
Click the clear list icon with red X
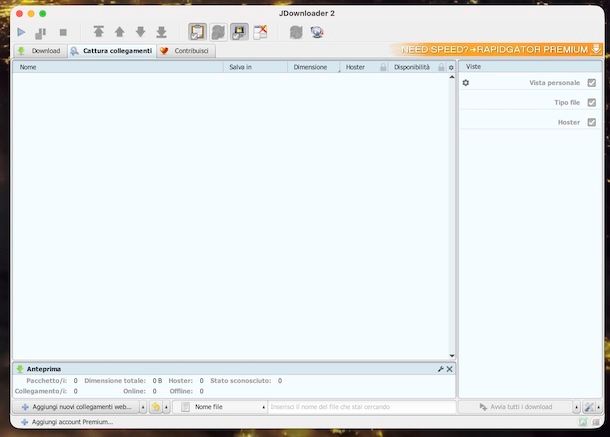[x=260, y=32]
